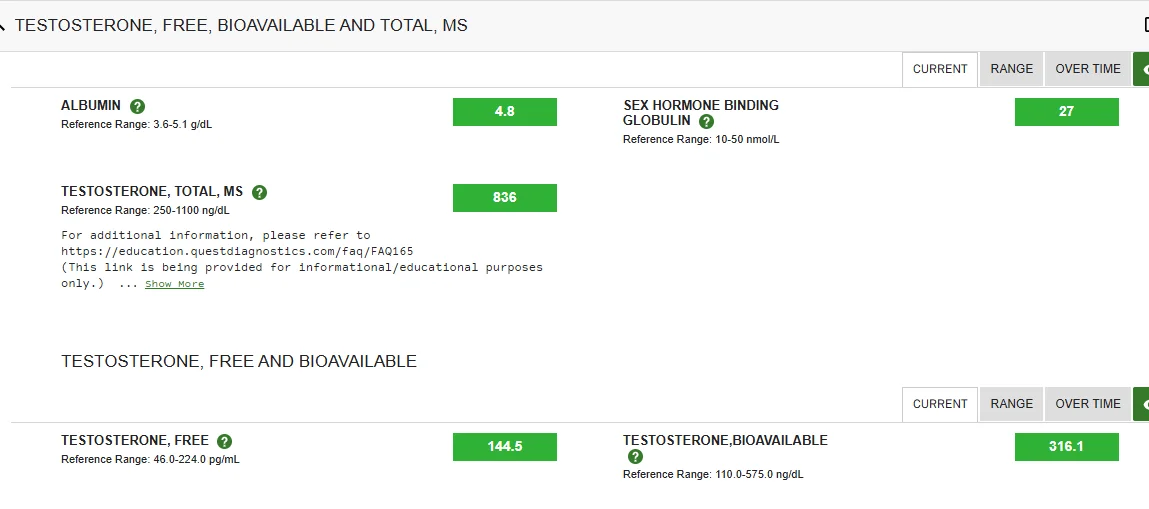Click the green 836 total testosterone value
Screen dimensions: 1149x509
point(505,198)
